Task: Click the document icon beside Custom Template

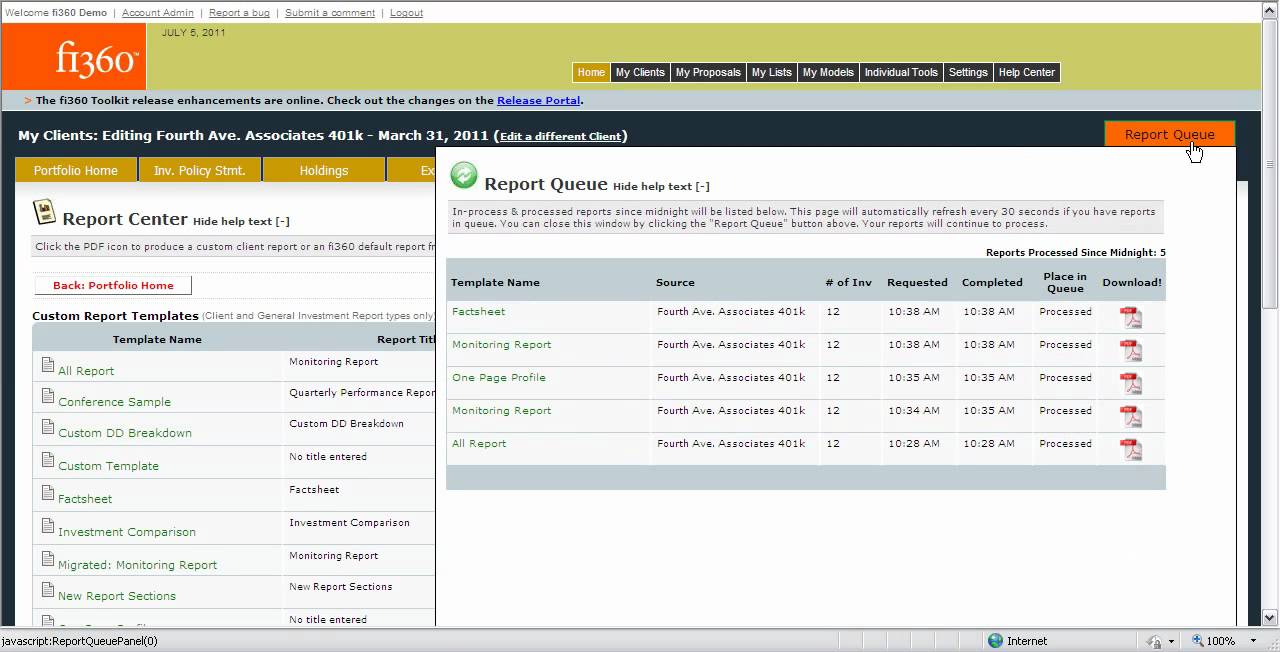Action: [x=47, y=460]
